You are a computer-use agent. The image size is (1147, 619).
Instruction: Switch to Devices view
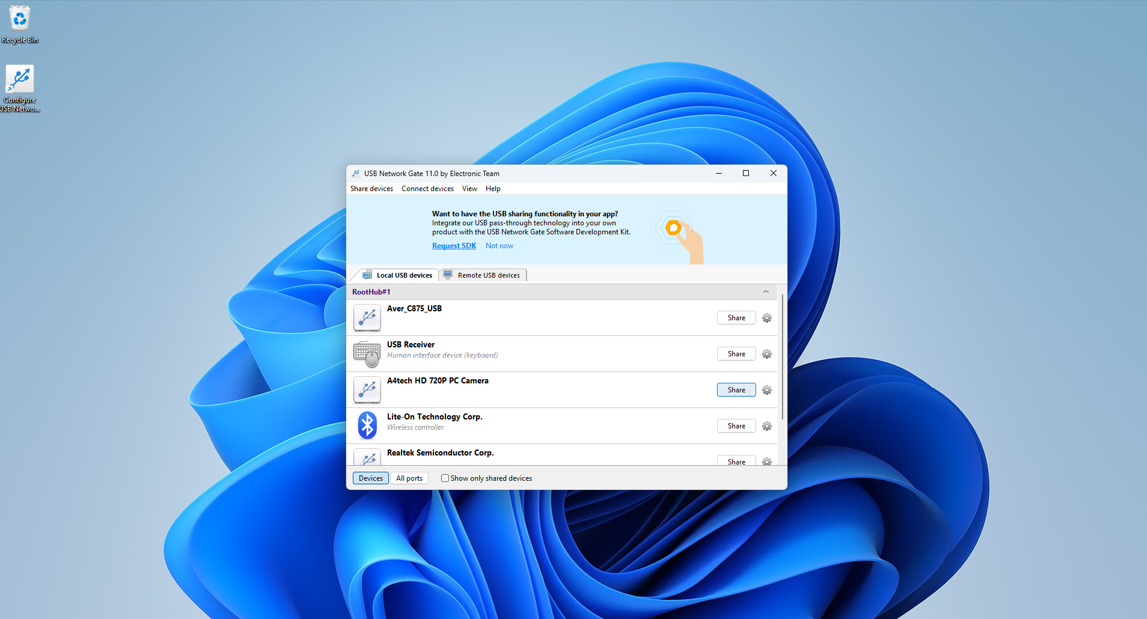click(x=370, y=478)
